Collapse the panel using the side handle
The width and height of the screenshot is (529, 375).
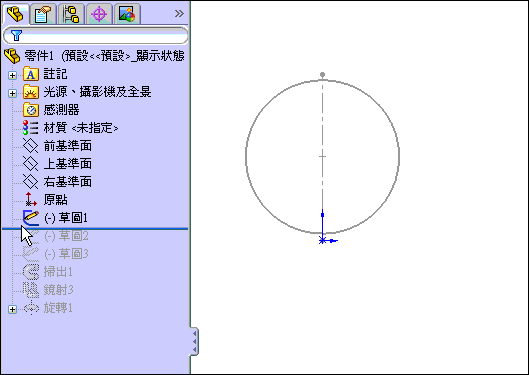194,342
